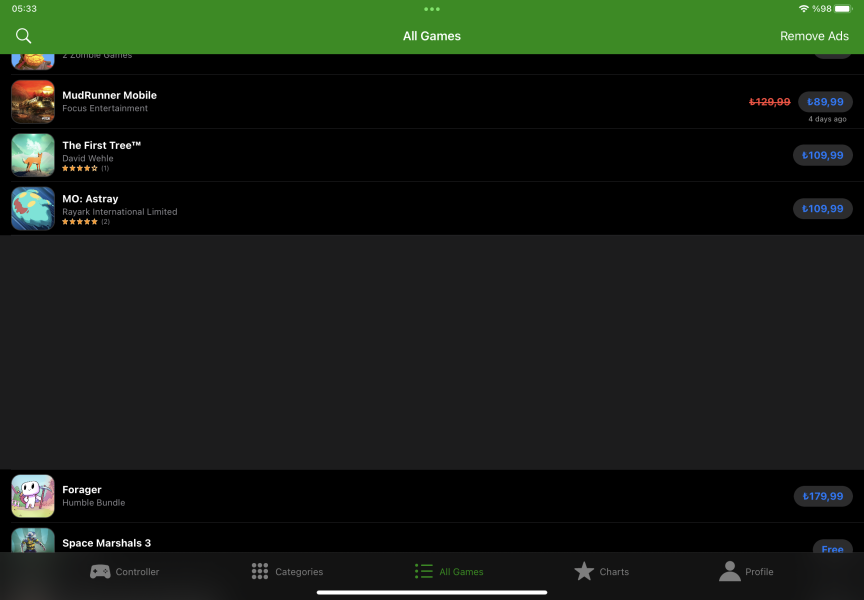Viewport: 864px width, 600px height.
Task: Switch to the Charts tab
Action: coord(601,571)
